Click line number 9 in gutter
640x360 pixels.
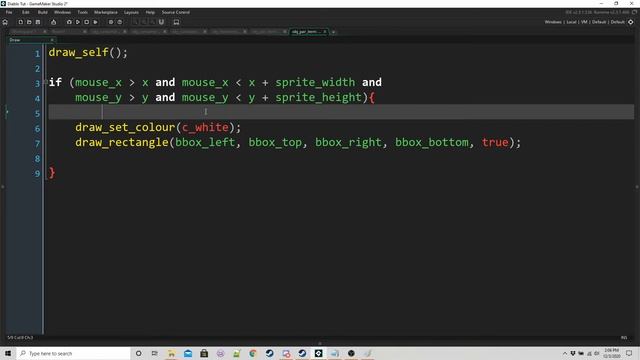point(38,173)
